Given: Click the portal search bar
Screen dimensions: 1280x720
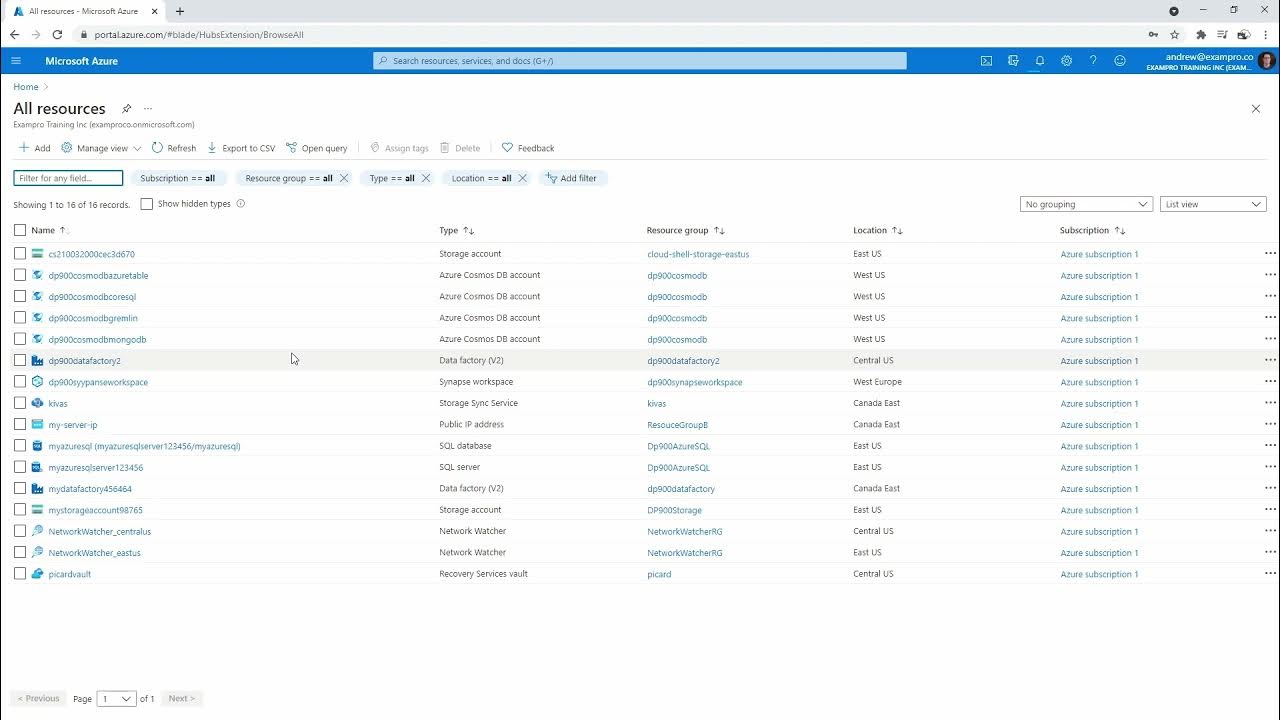Looking at the screenshot, I should (x=640, y=61).
